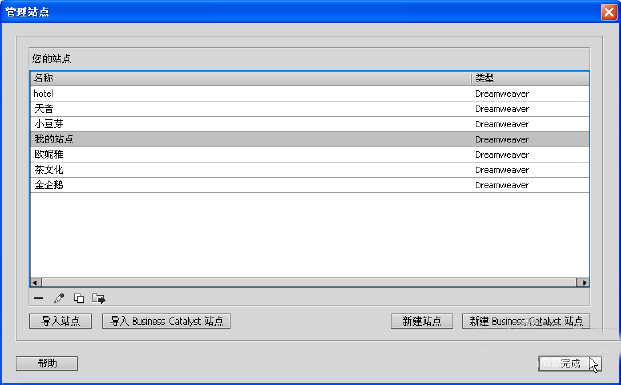Viewport: 621px width, 385px height.
Task: Click the duplicate site icon
Action: 79,298
